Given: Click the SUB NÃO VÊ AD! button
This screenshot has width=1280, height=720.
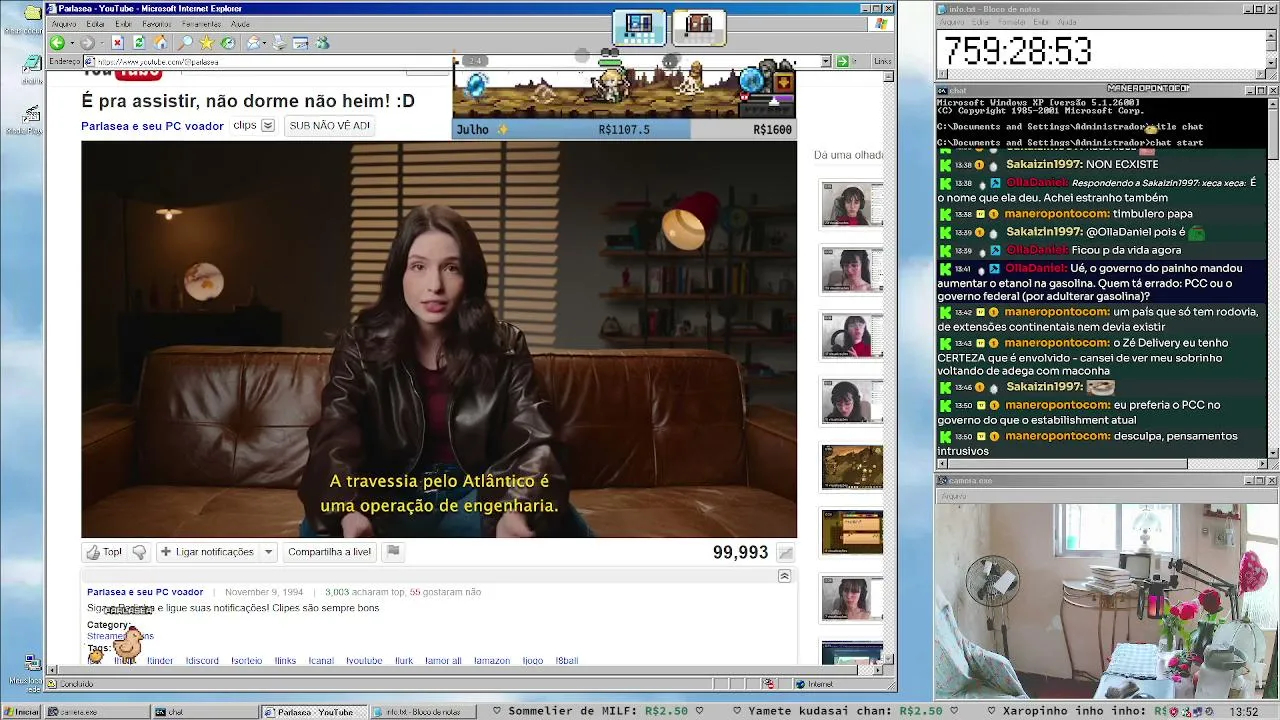Looking at the screenshot, I should tap(330, 126).
